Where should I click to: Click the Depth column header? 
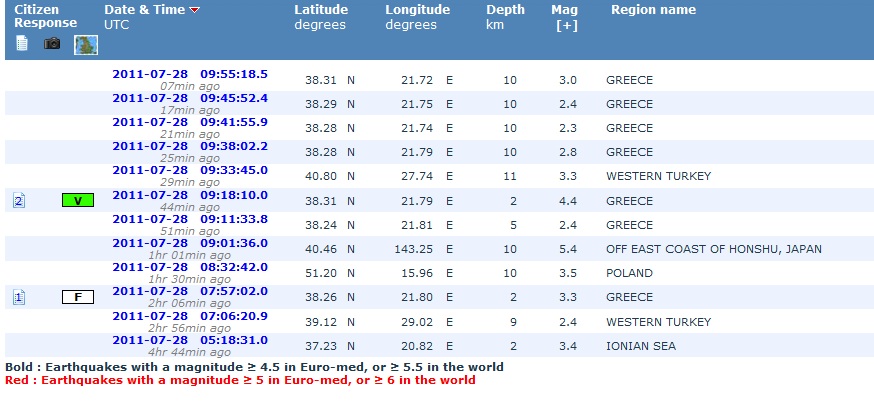coord(504,10)
